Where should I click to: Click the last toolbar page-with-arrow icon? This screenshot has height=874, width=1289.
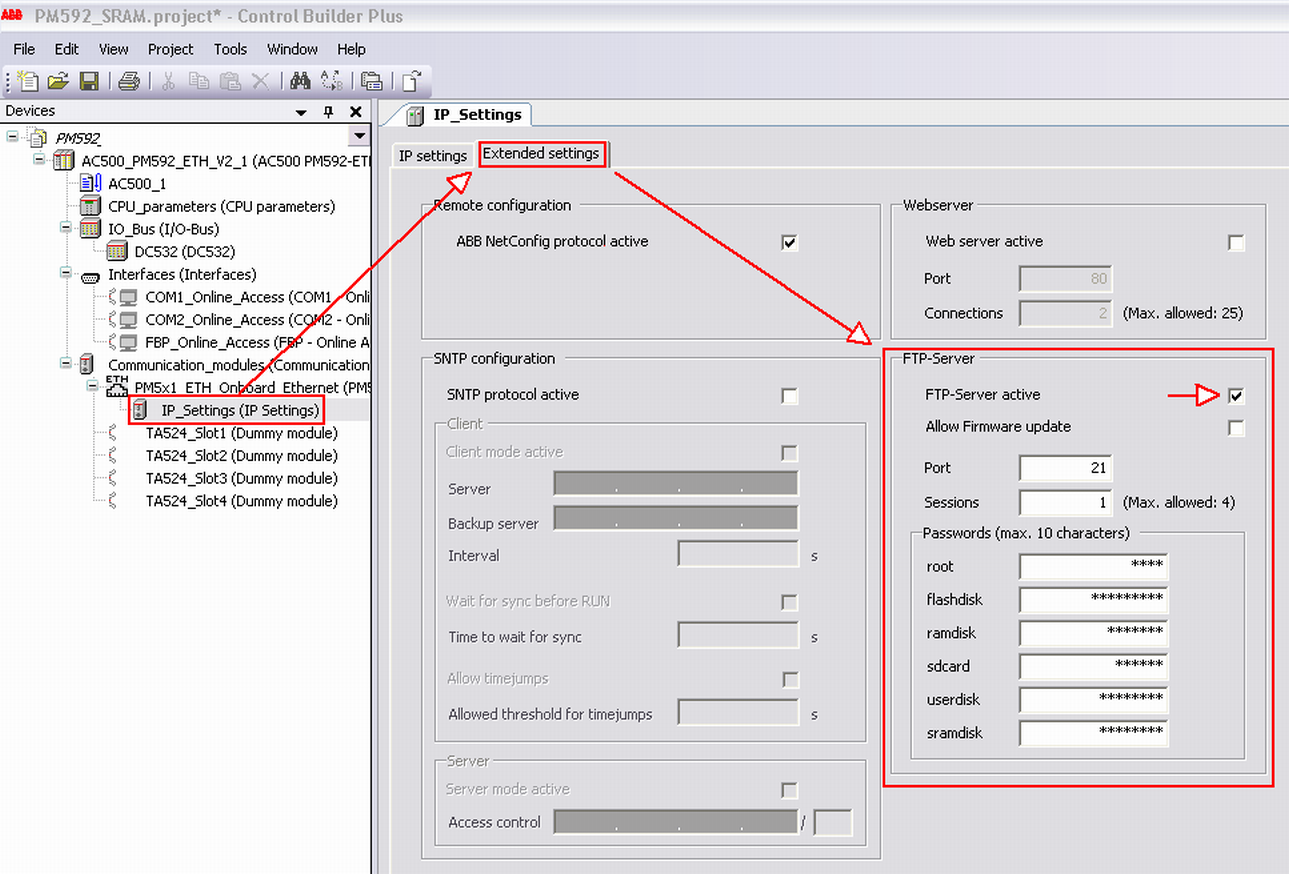click(x=411, y=81)
